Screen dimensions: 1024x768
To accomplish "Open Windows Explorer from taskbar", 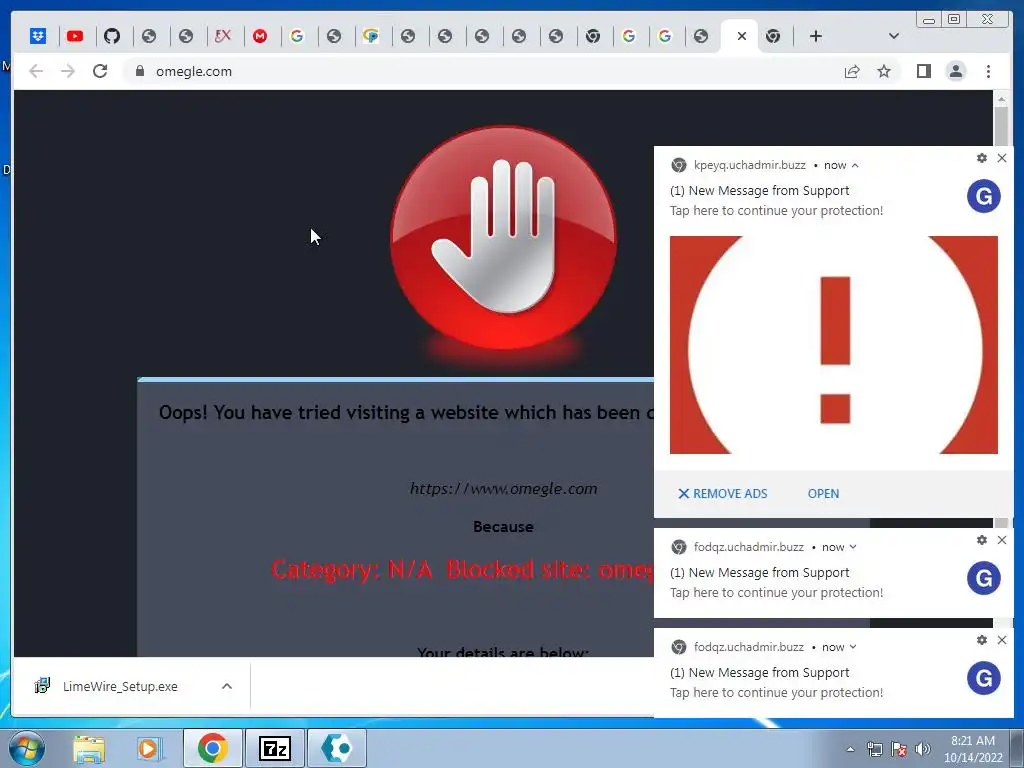I will (89, 749).
